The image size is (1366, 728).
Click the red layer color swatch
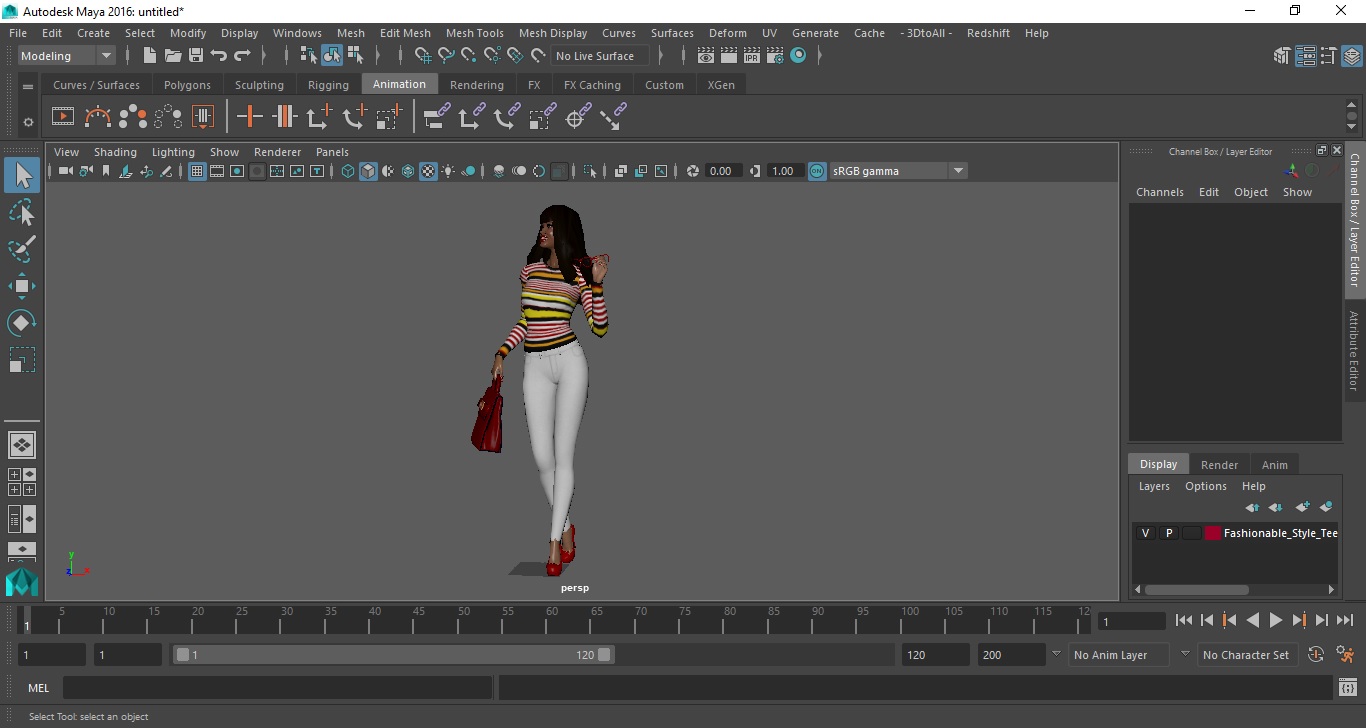(1213, 533)
